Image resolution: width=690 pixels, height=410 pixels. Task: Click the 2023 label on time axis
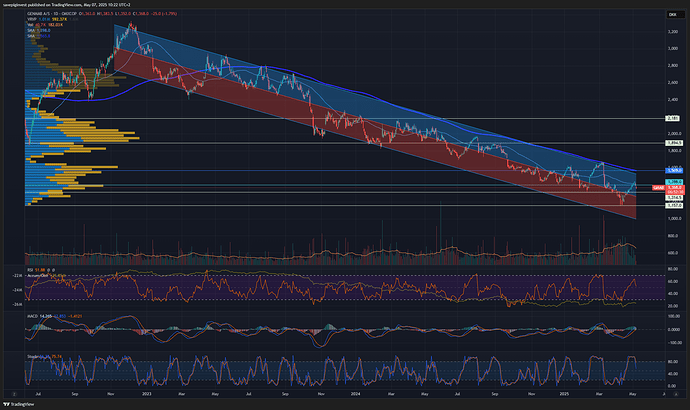(x=147, y=394)
